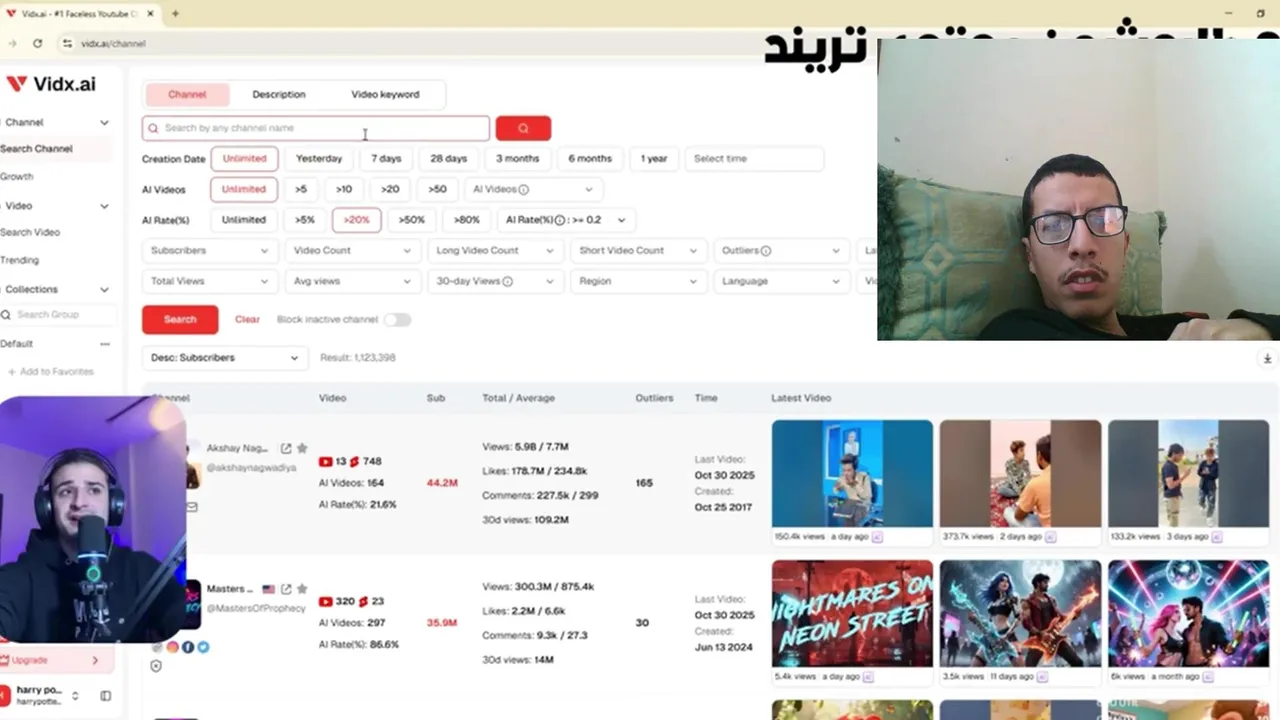This screenshot has width=1280, height=720.
Task: Click the download results icon
Action: tap(1267, 359)
